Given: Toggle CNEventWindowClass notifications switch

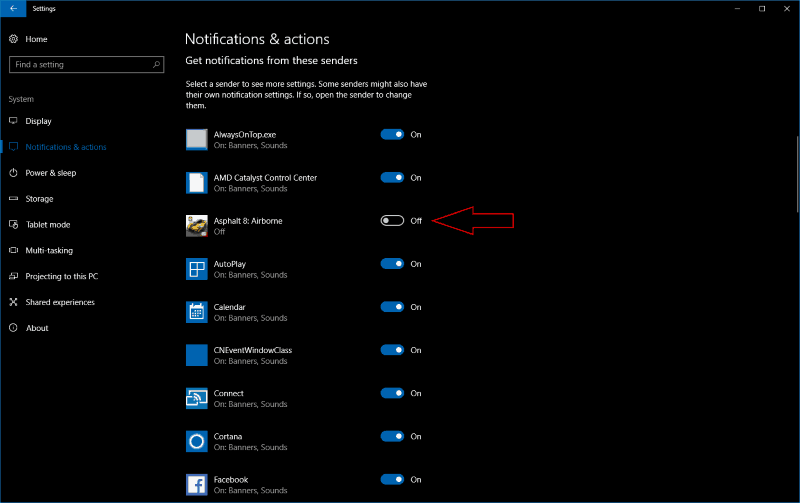Looking at the screenshot, I should (392, 350).
